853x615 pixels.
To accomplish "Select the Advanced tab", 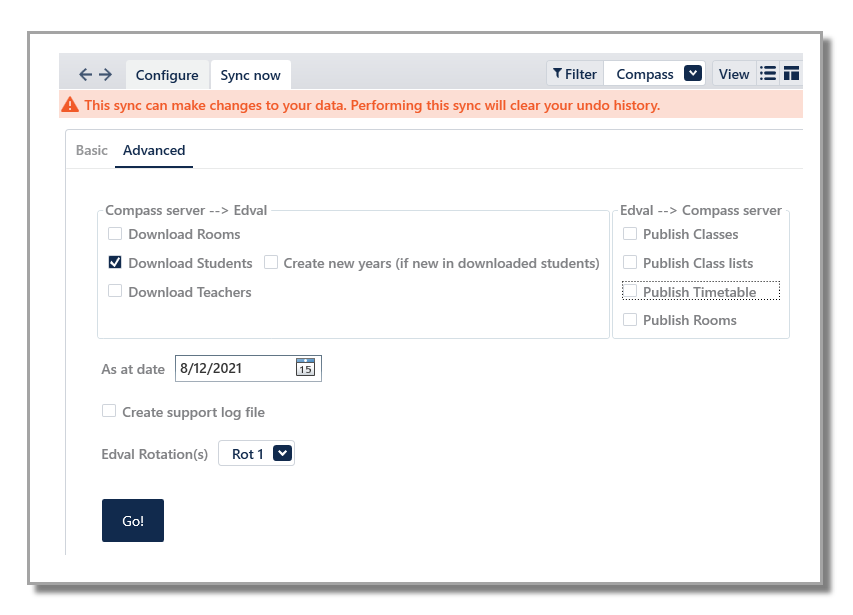I will coord(154,150).
